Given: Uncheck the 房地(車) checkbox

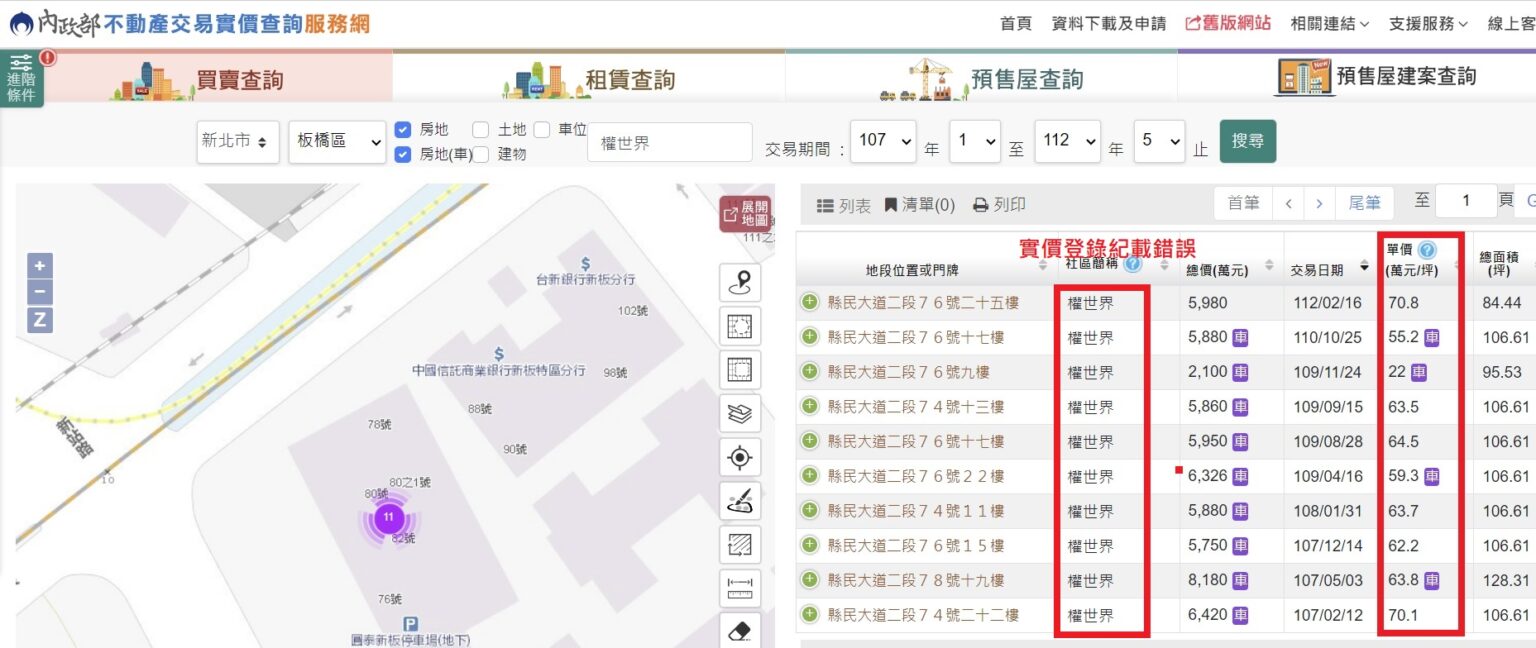Looking at the screenshot, I should tap(403, 154).
